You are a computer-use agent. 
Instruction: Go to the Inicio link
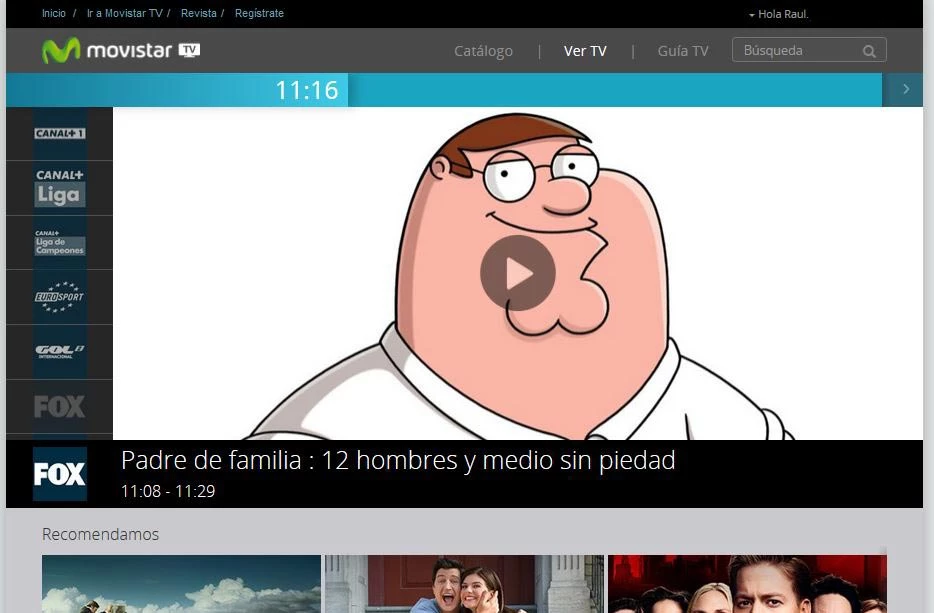click(x=52, y=14)
